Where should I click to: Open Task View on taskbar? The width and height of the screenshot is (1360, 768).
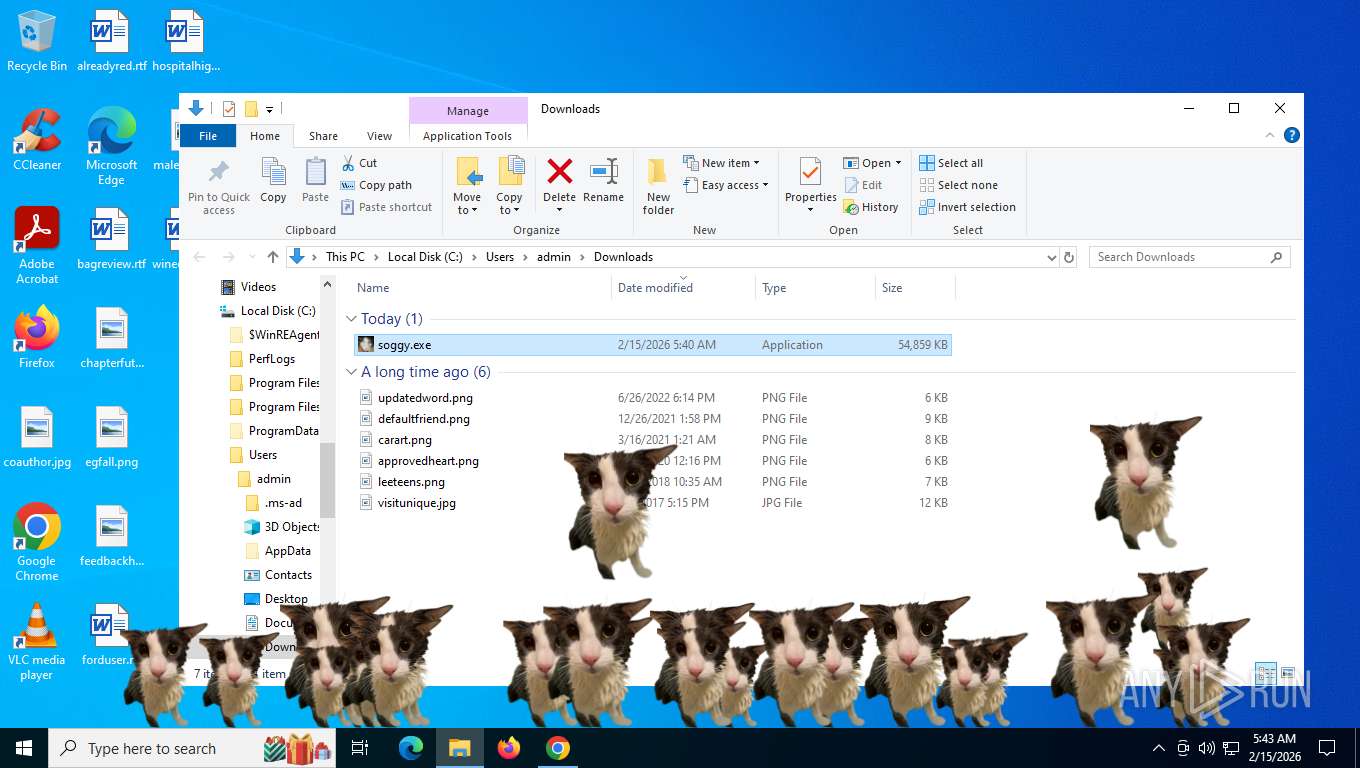tap(360, 748)
